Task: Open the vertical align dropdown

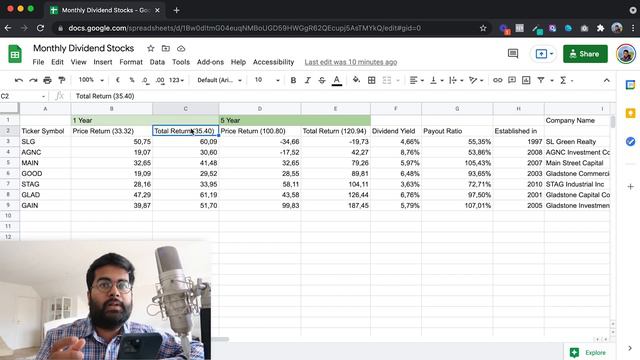Action: (437, 80)
